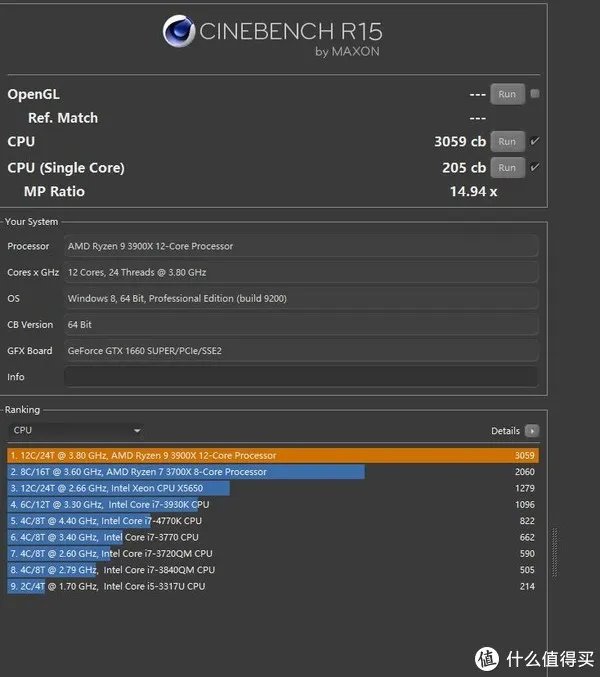Click the GFX Board field
The height and width of the screenshot is (677, 600).
coord(300,351)
